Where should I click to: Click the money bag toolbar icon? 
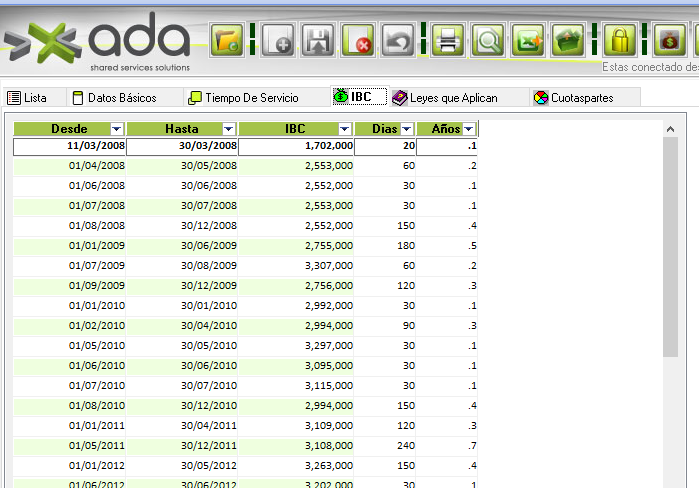coord(670,41)
